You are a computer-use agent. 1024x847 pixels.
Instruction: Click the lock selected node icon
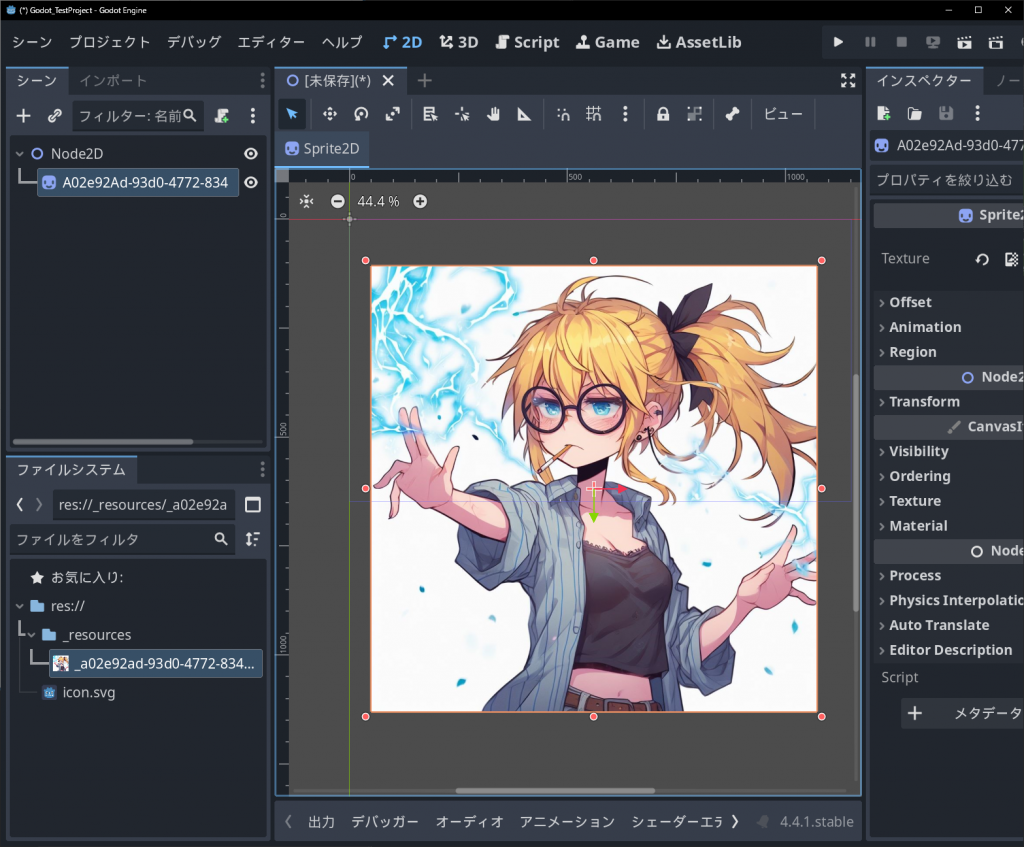663,114
